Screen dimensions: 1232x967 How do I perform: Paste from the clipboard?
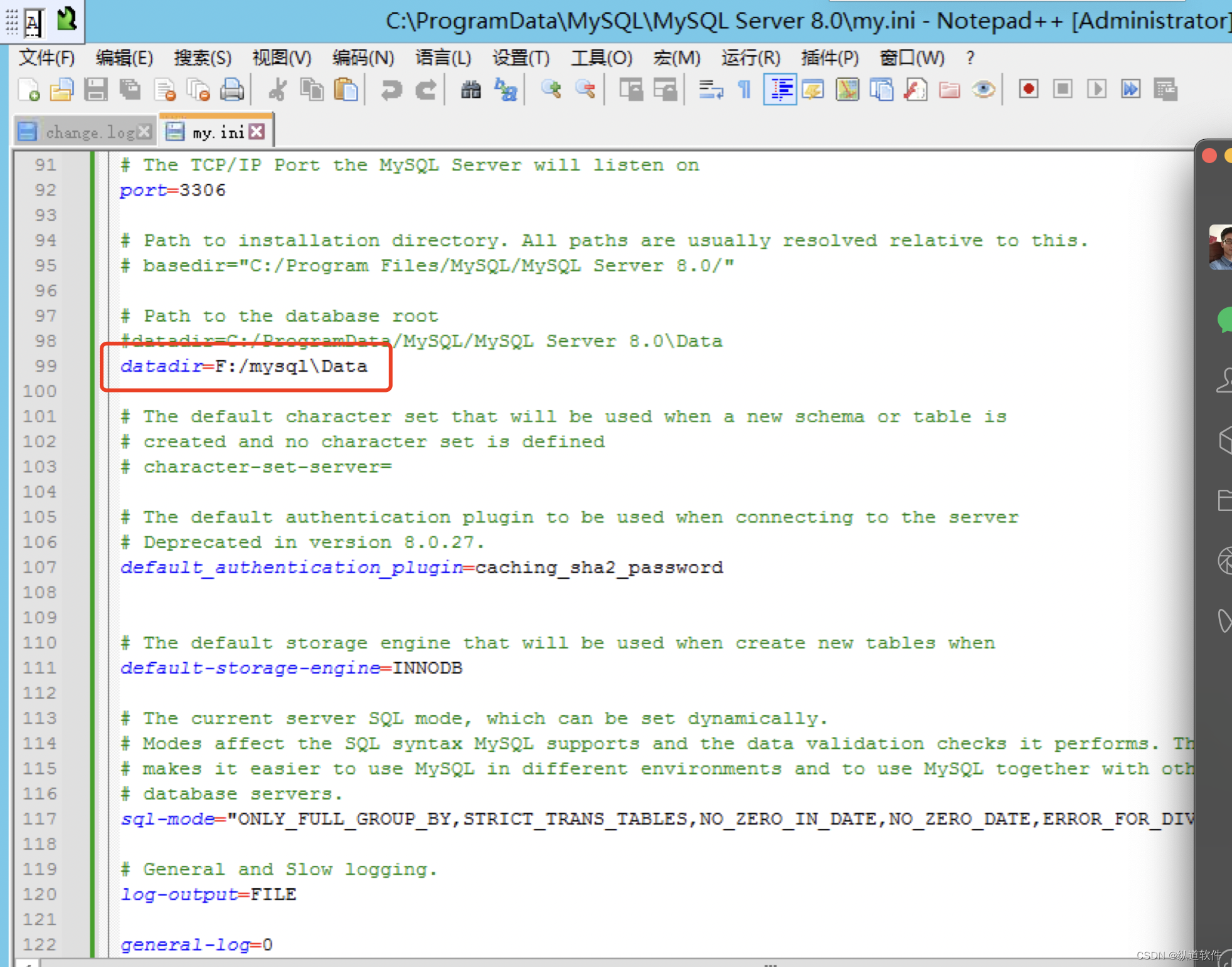coord(346,90)
